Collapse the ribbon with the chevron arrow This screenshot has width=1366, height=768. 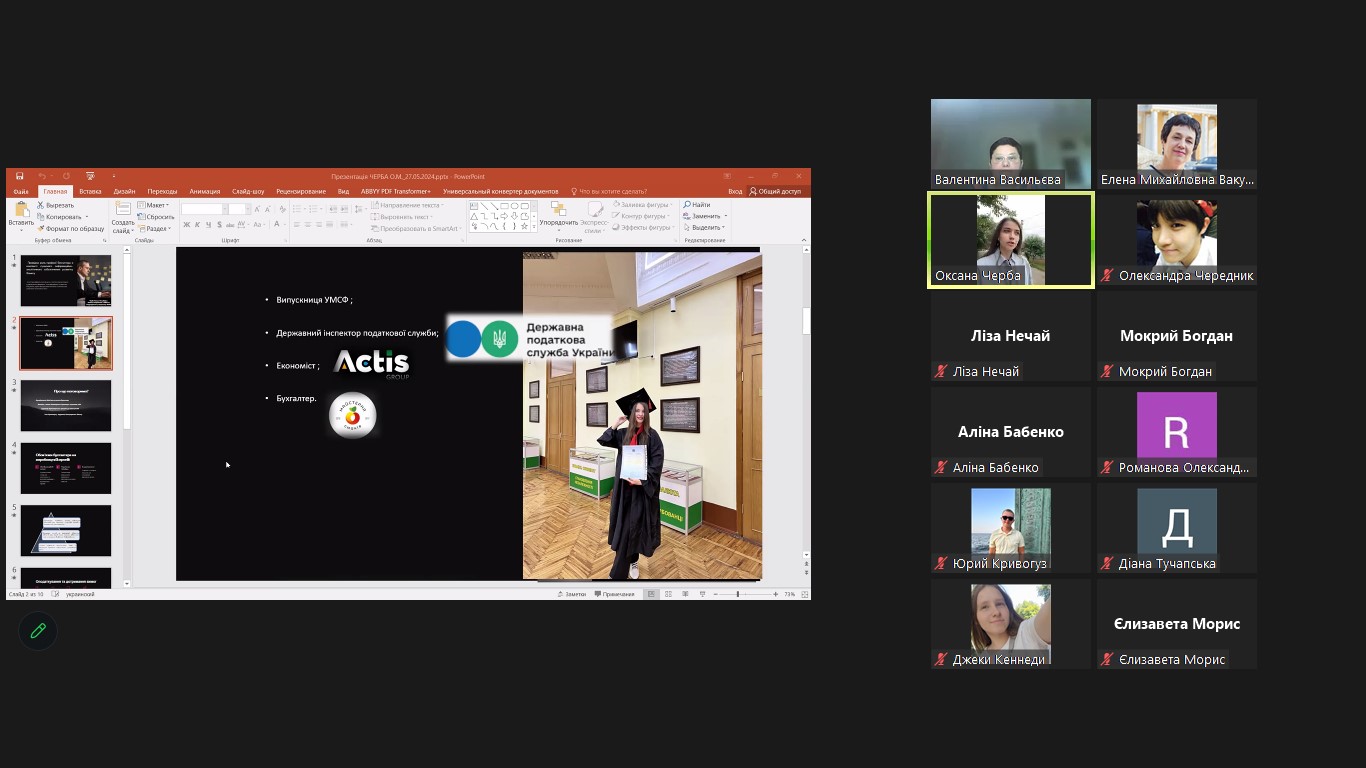pyautogui.click(x=804, y=240)
